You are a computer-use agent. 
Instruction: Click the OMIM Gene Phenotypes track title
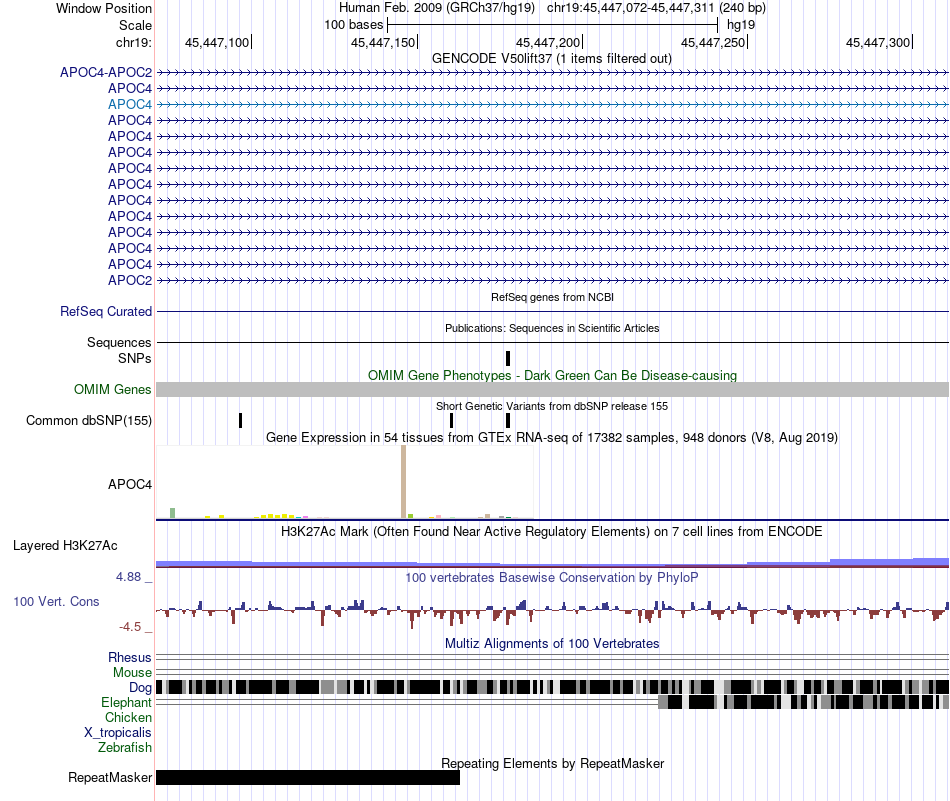[552, 375]
